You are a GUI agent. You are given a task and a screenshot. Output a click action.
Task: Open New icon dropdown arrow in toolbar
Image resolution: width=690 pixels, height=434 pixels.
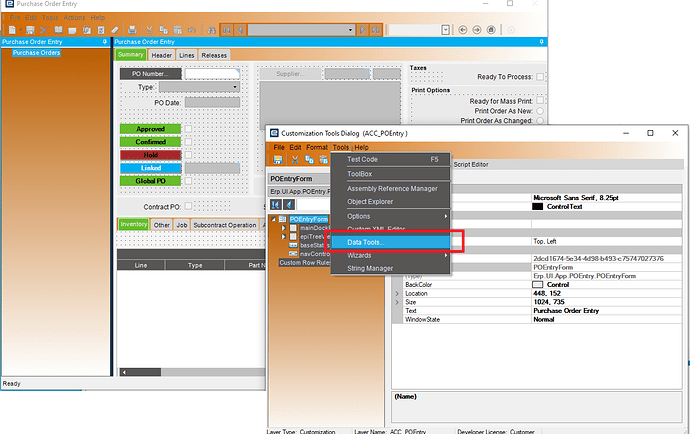20,30
